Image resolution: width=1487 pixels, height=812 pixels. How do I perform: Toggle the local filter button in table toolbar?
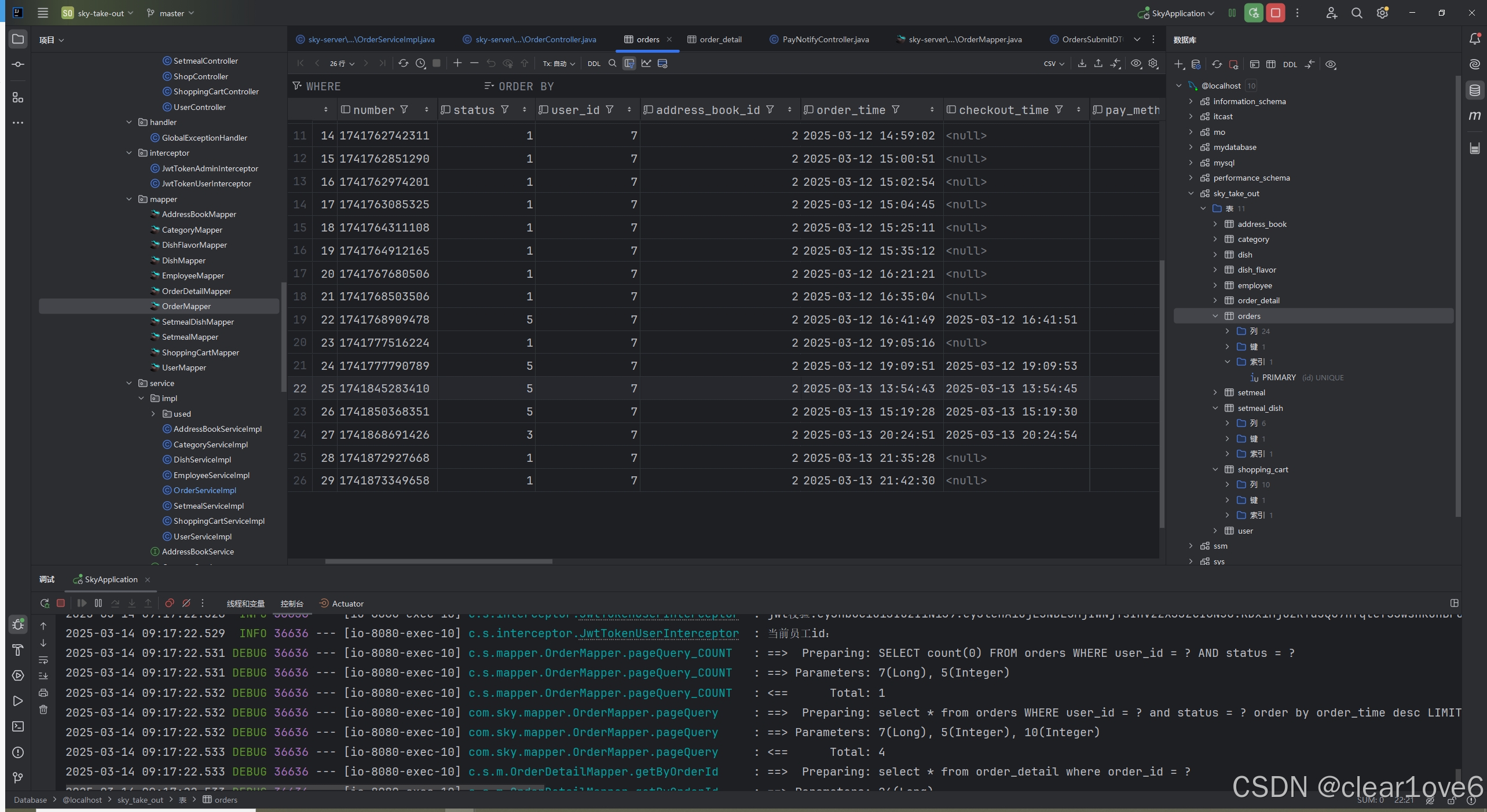coord(629,64)
